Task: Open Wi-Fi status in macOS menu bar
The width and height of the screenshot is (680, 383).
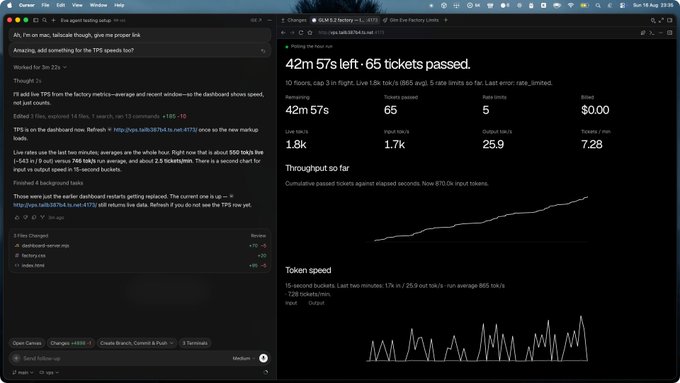Action: pos(571,5)
